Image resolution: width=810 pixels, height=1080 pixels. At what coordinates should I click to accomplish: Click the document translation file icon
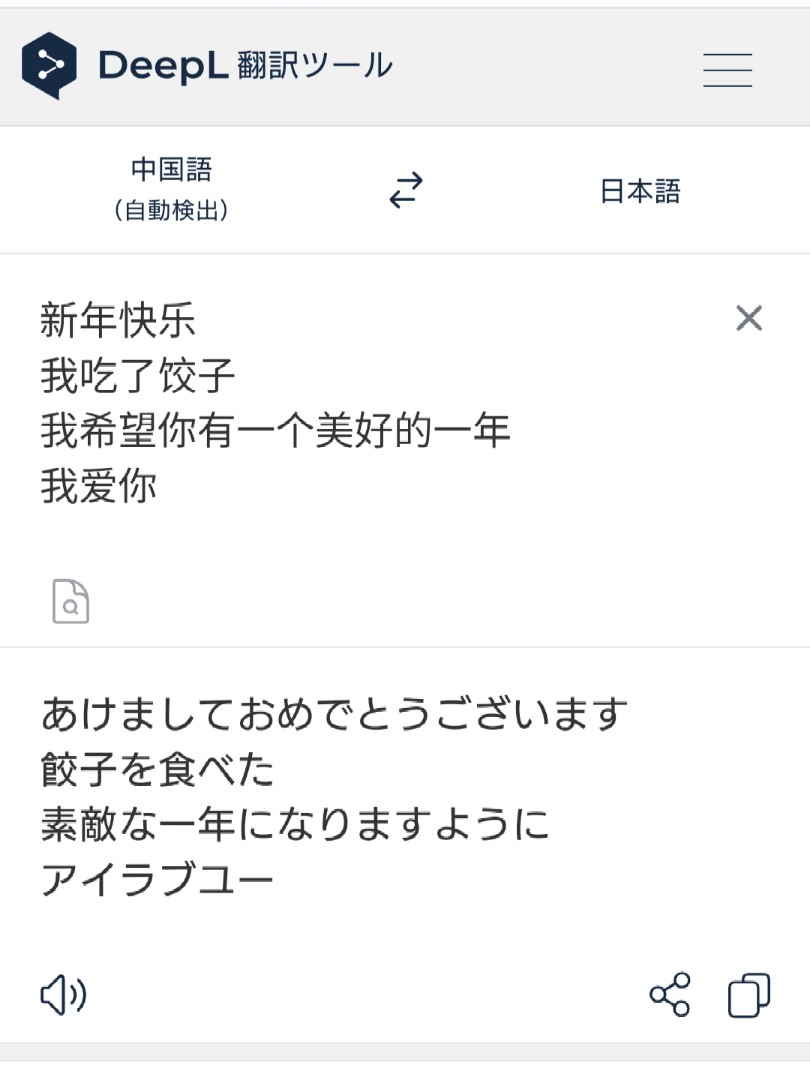(71, 601)
